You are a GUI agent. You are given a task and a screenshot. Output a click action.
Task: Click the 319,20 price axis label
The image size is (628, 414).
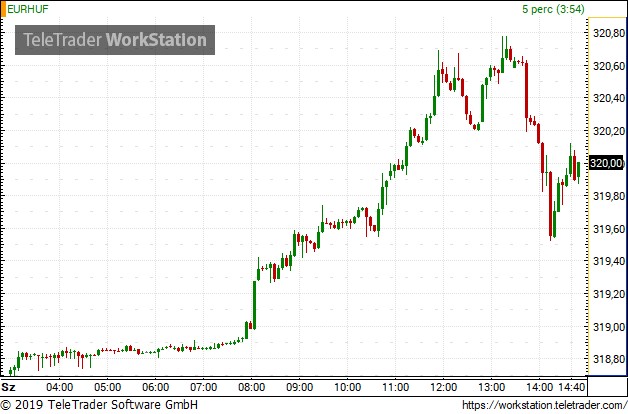point(608,294)
